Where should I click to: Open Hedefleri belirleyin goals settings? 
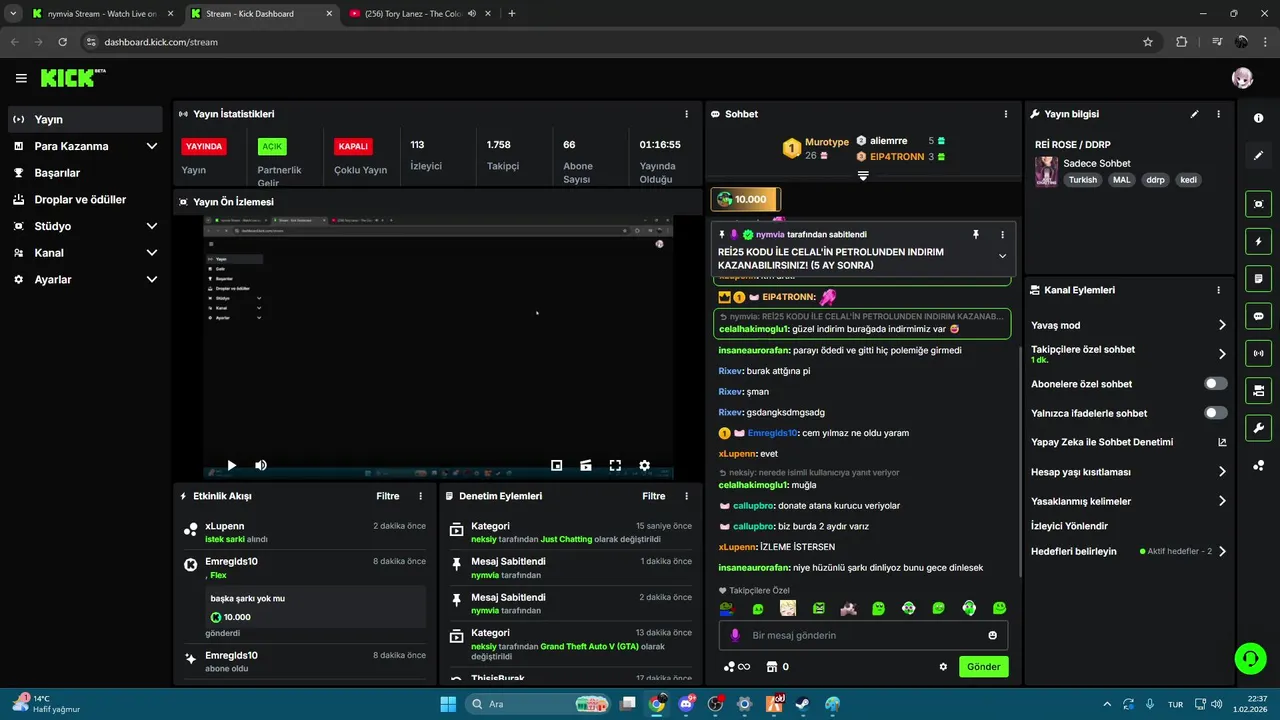click(x=1129, y=551)
